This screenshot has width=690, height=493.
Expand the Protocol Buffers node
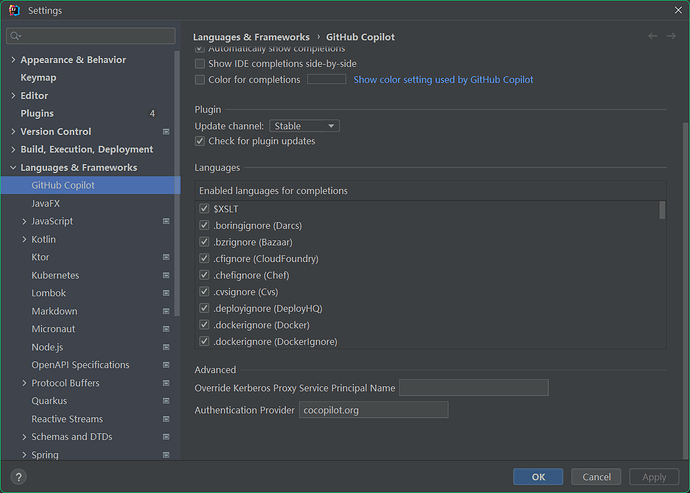point(24,383)
